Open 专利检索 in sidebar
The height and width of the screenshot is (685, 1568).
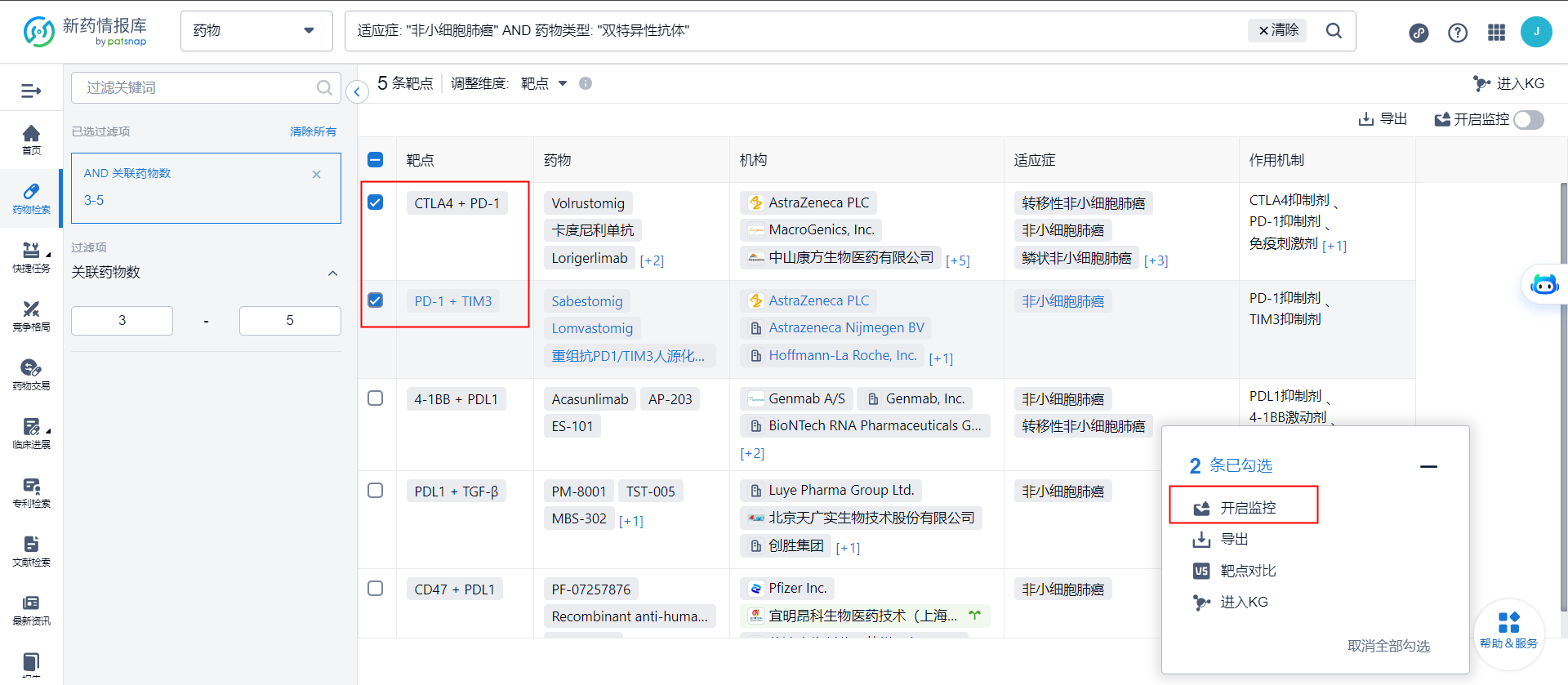pos(31,493)
